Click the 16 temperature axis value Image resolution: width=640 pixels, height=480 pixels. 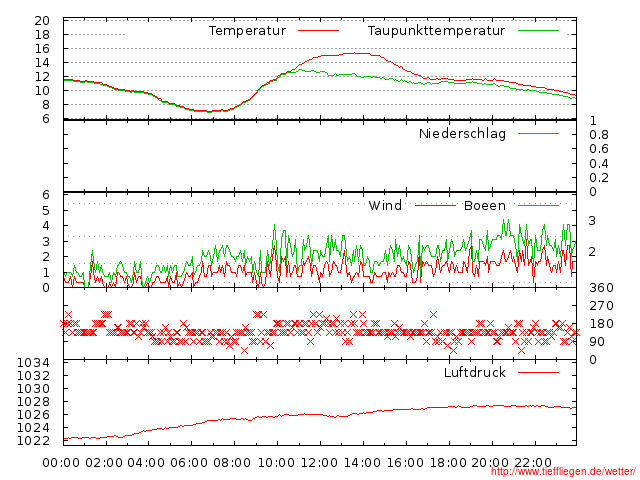42,49
